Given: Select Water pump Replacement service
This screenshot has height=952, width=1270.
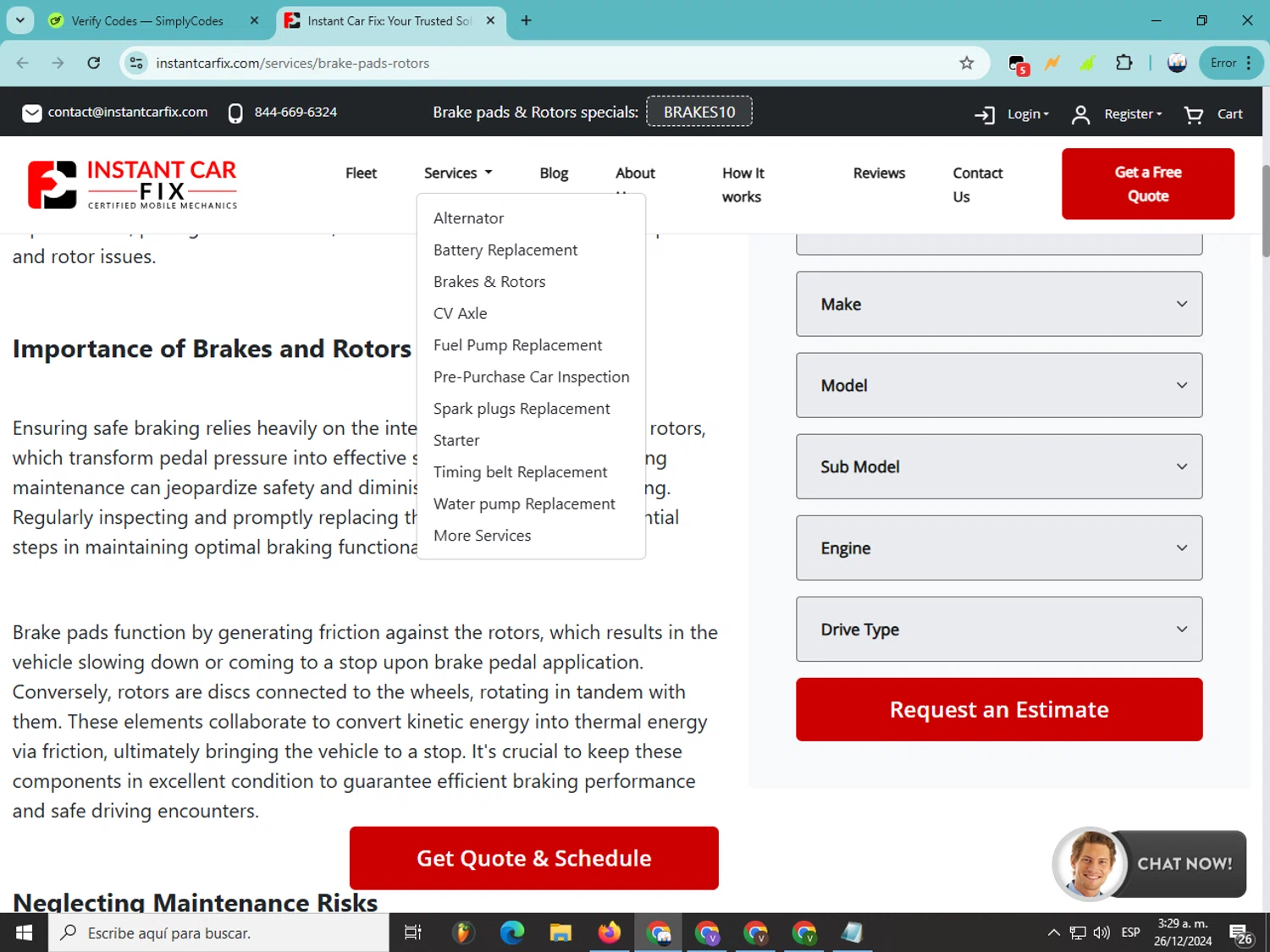Looking at the screenshot, I should pos(524,504).
